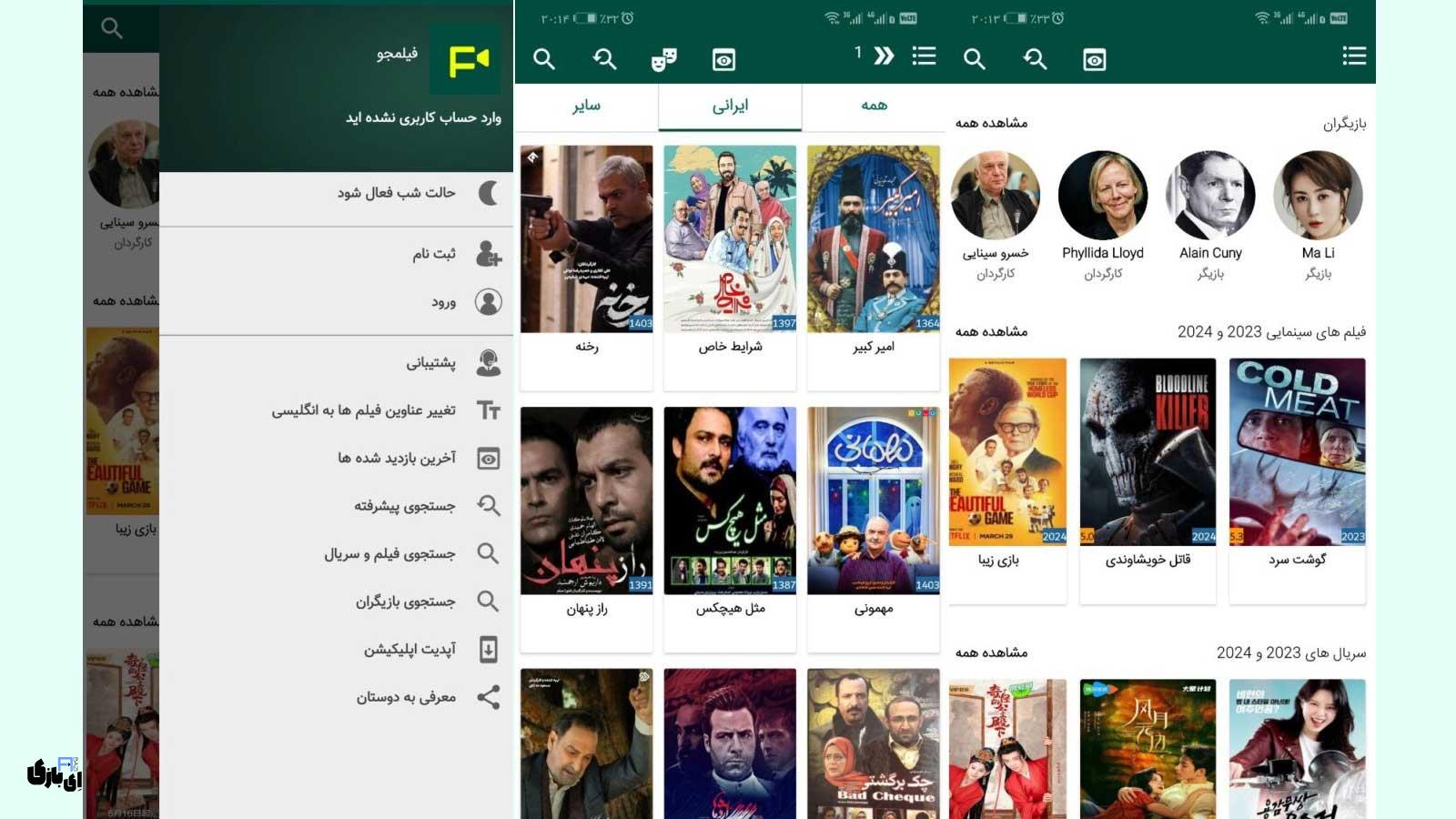Click the گوشت سرد title text
Image resolution: width=1456 pixels, height=819 pixels.
pyautogui.click(x=1298, y=560)
